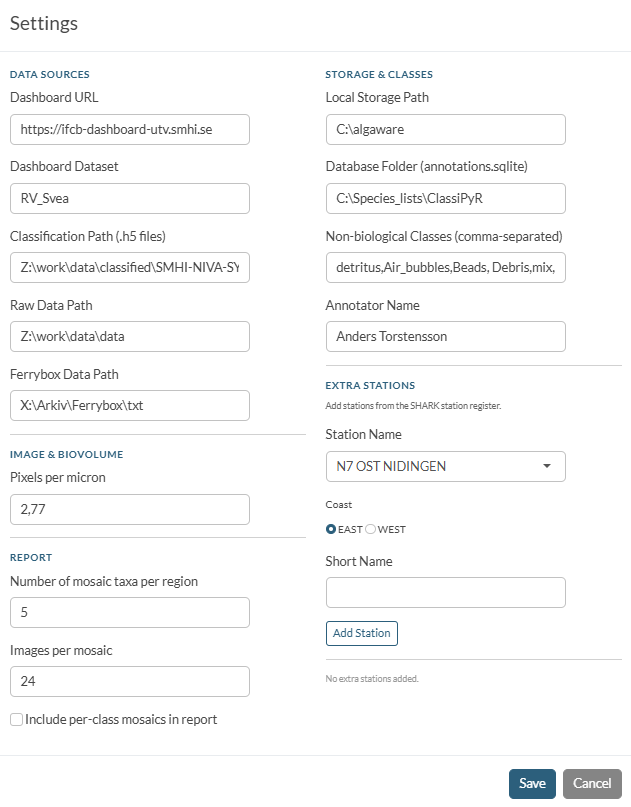The height and width of the screenshot is (807, 631).
Task: Edit the Ferrybox Data Path entry
Action: pyautogui.click(x=129, y=405)
